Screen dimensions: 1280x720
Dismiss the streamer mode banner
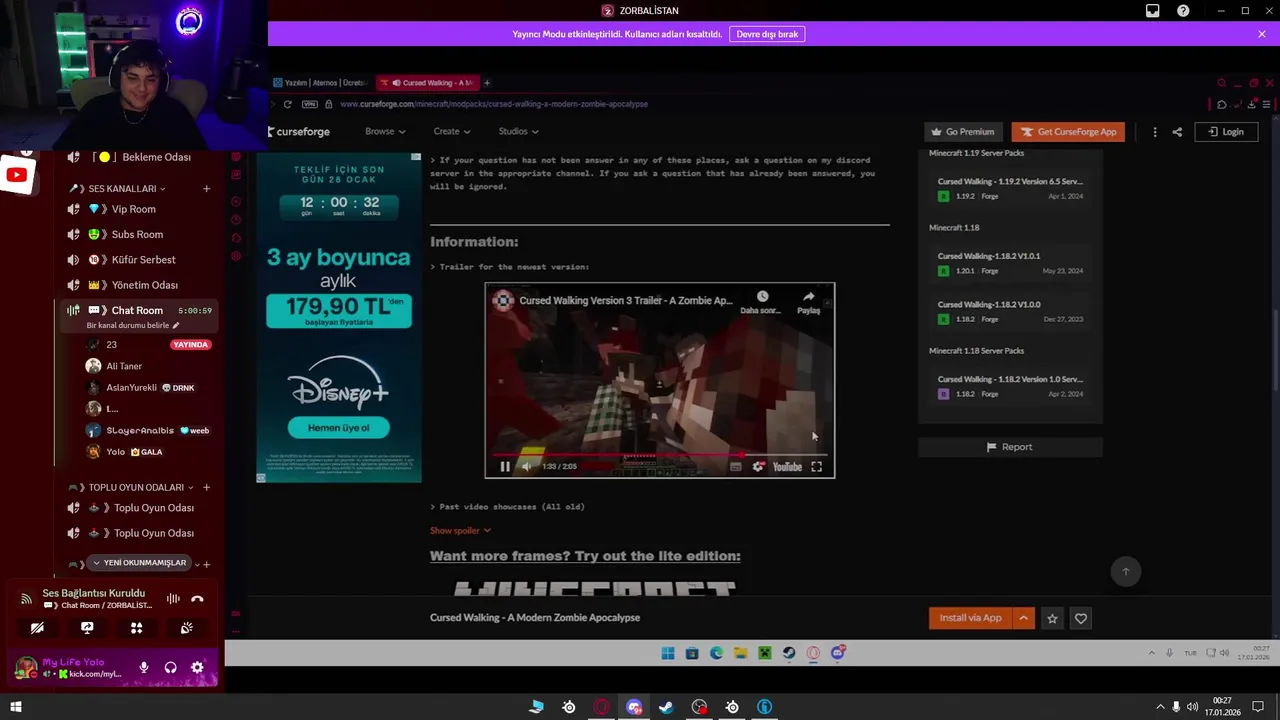(x=1262, y=34)
